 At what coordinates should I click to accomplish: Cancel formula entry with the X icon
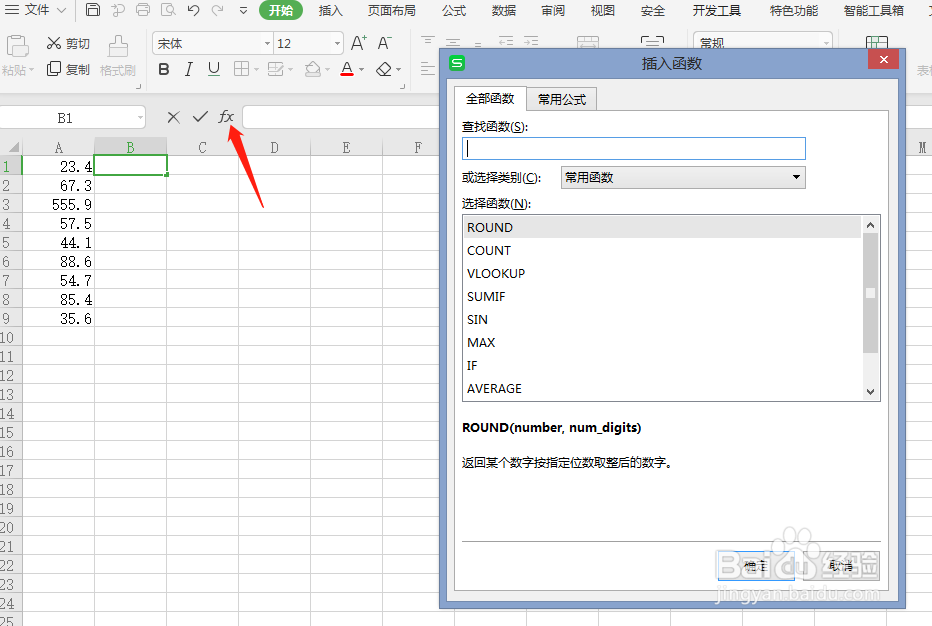tap(172, 117)
